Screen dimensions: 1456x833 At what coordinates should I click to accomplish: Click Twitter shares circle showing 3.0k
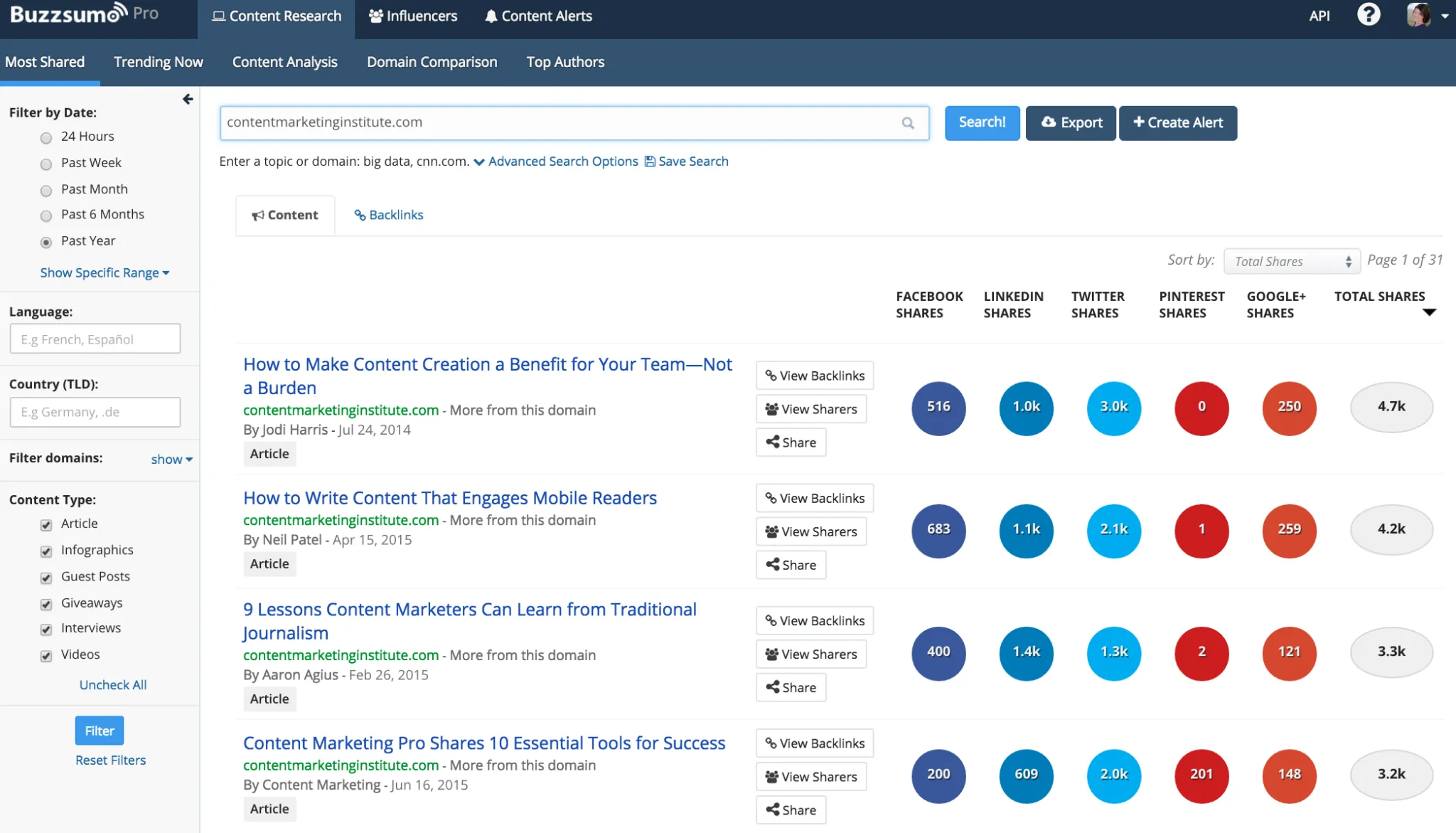pos(1113,407)
